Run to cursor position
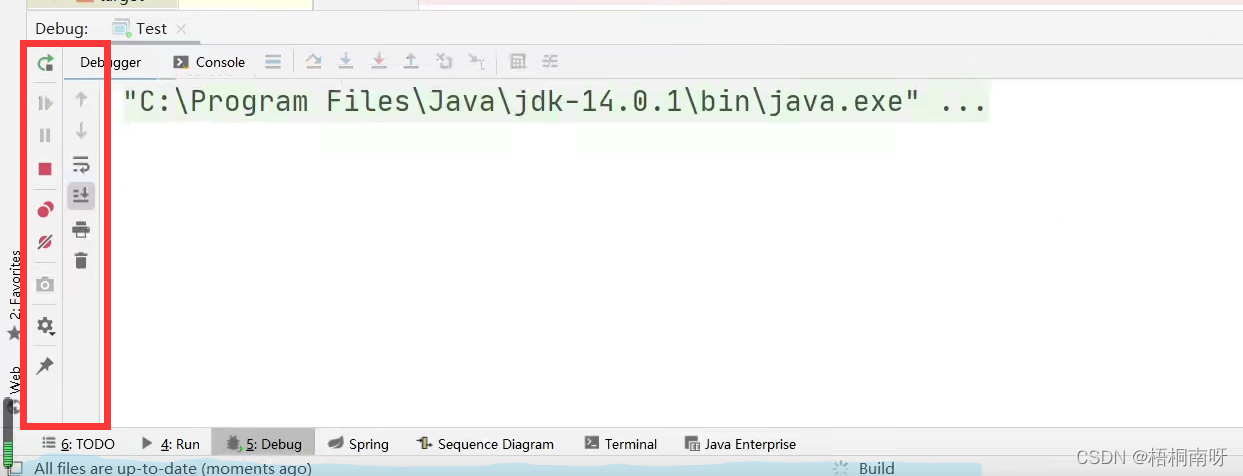Screen dimensions: 1243x476 click(x=477, y=62)
